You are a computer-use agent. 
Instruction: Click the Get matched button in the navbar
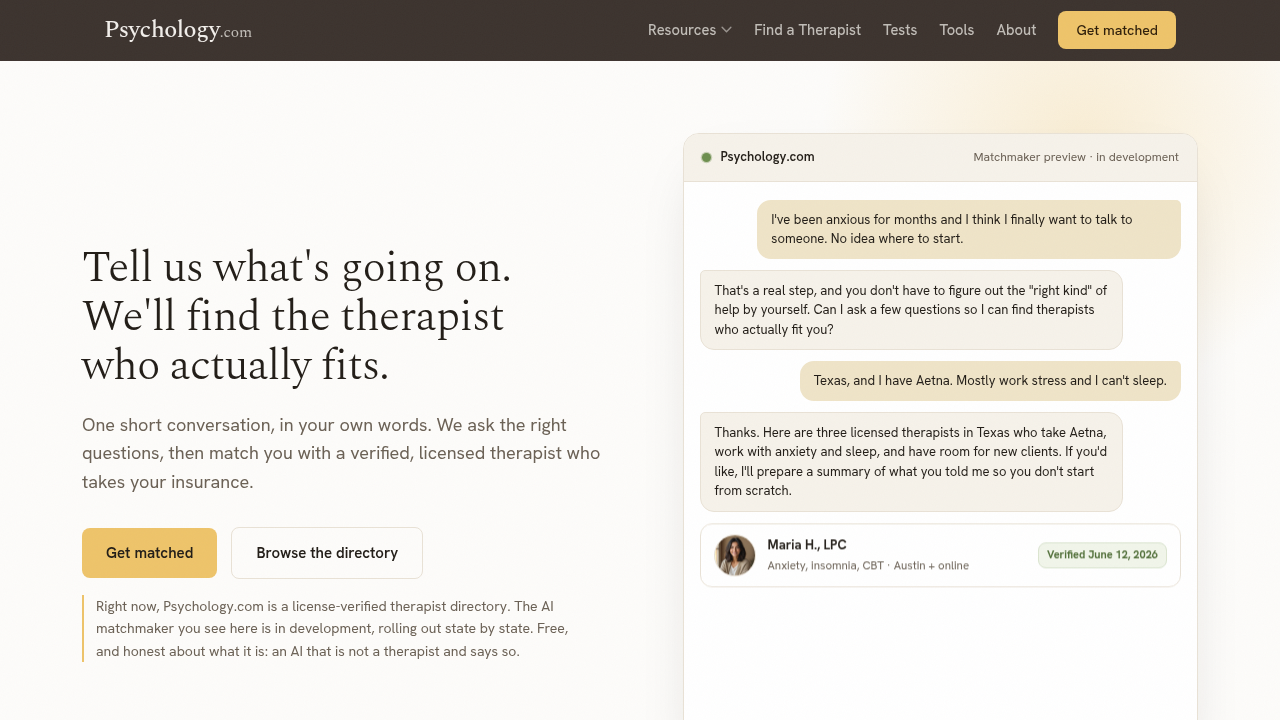pyautogui.click(x=1117, y=30)
